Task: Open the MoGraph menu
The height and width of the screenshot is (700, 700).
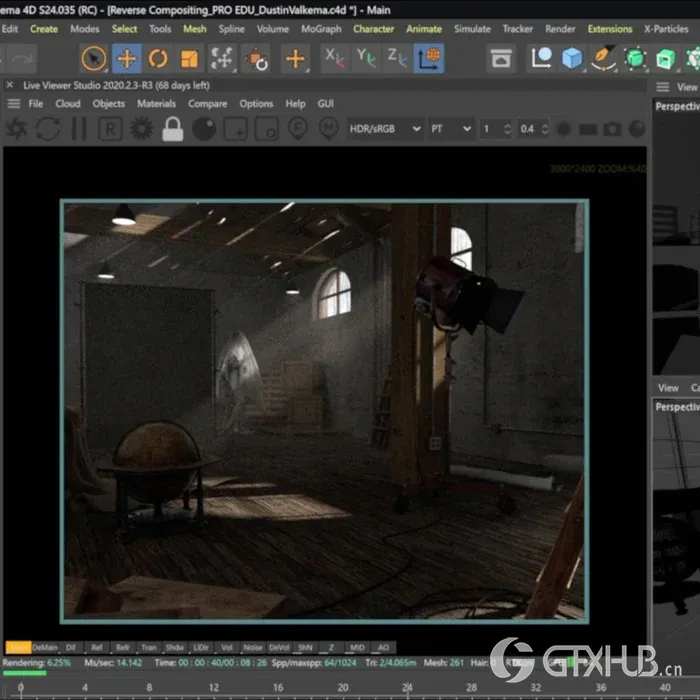Action: [x=321, y=29]
